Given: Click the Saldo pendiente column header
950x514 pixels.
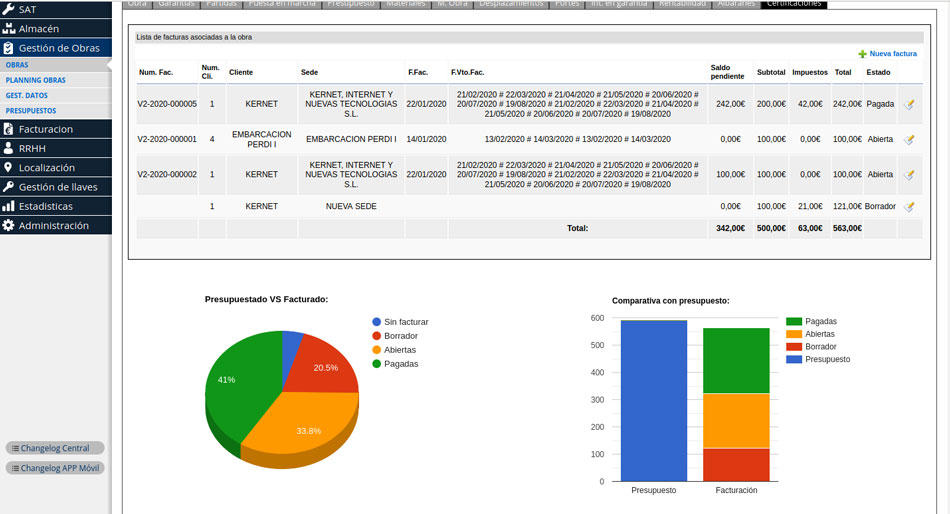Looking at the screenshot, I should pos(727,72).
